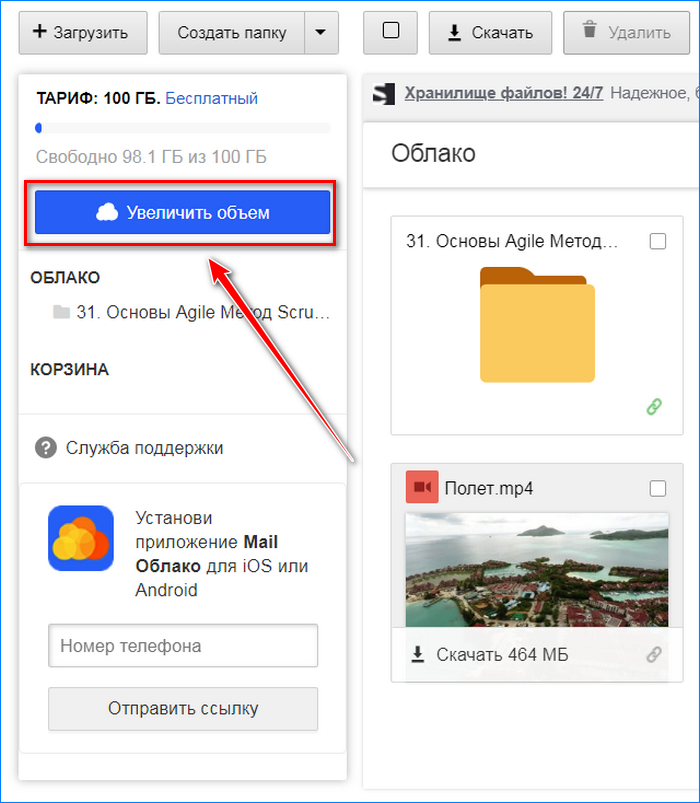Click the Полет.mp4 file name
This screenshot has height=803, width=700.
[489, 489]
